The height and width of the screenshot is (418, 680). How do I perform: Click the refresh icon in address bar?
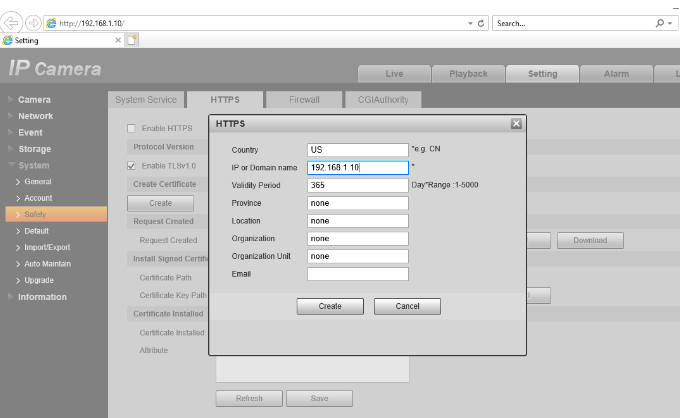481,23
